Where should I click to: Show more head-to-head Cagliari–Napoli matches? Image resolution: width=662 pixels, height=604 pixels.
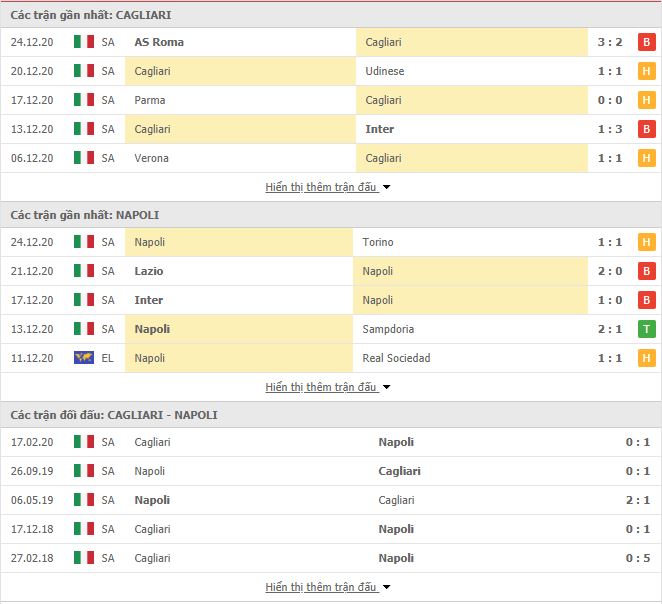click(328, 587)
